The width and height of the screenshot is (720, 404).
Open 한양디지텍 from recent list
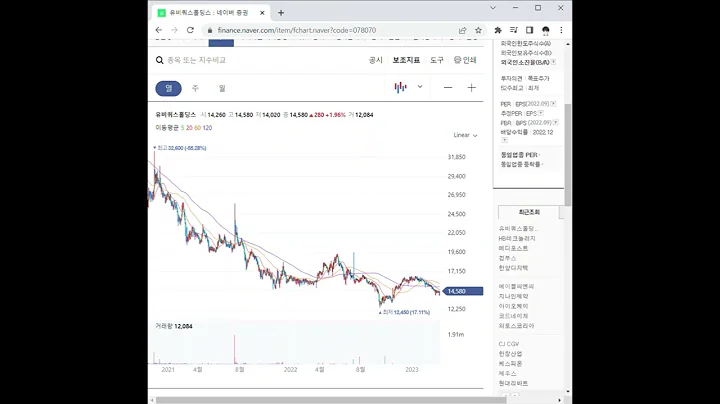(x=513, y=268)
